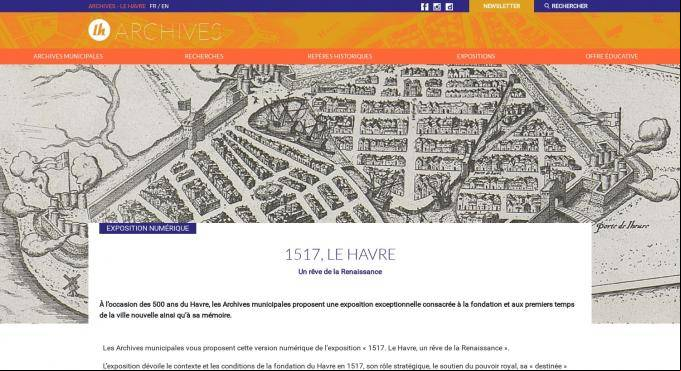
Task: Click the 1517, Le Havre heading
Action: coord(340,254)
